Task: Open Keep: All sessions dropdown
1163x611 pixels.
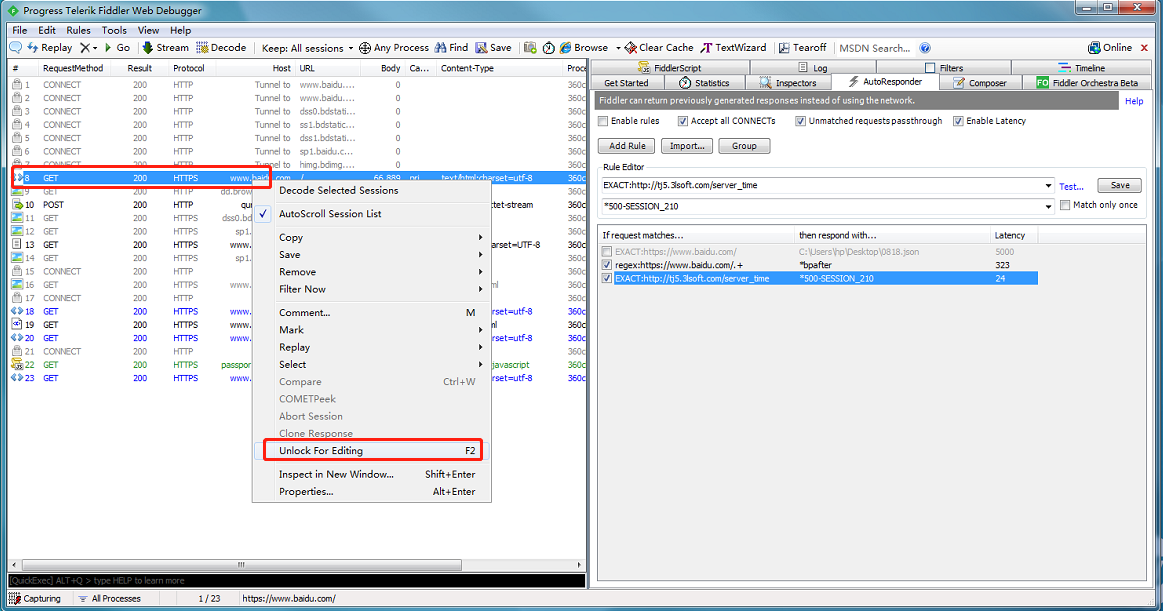Action: pos(307,48)
